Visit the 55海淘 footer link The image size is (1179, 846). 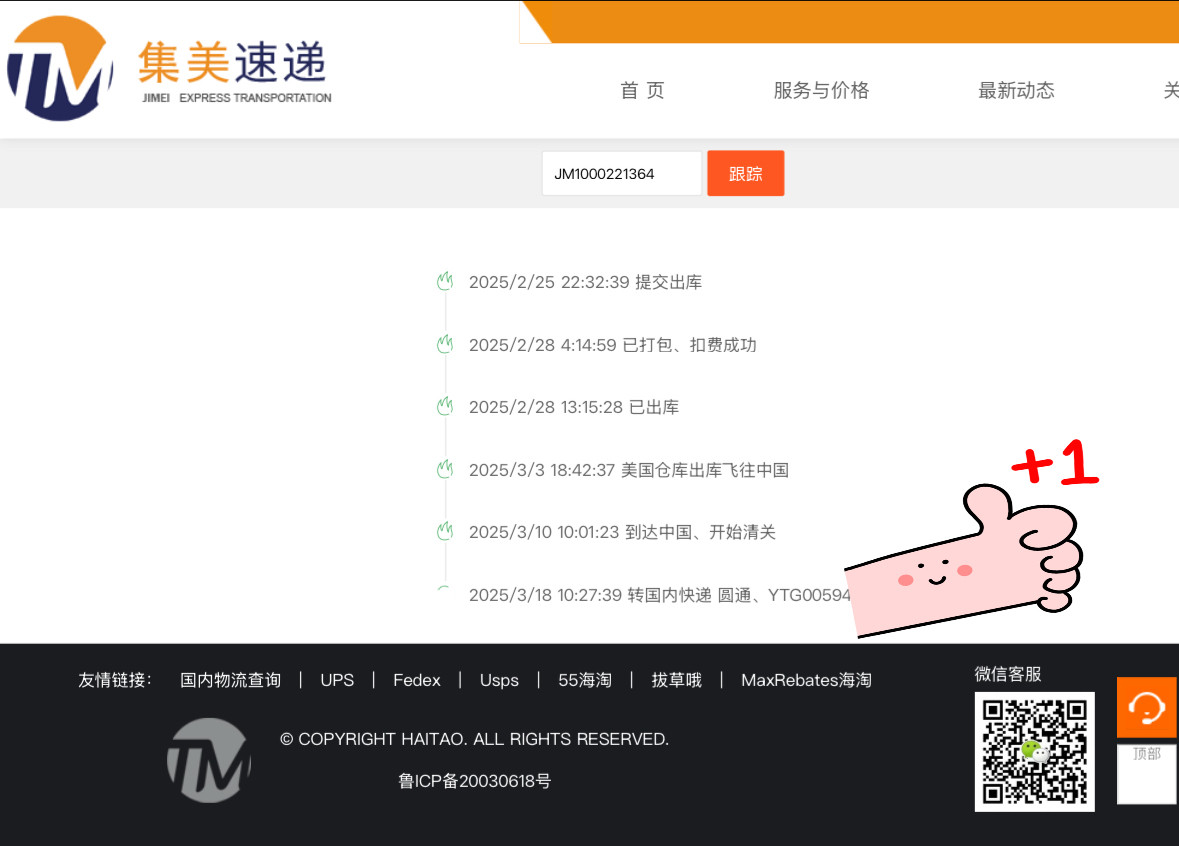584,680
